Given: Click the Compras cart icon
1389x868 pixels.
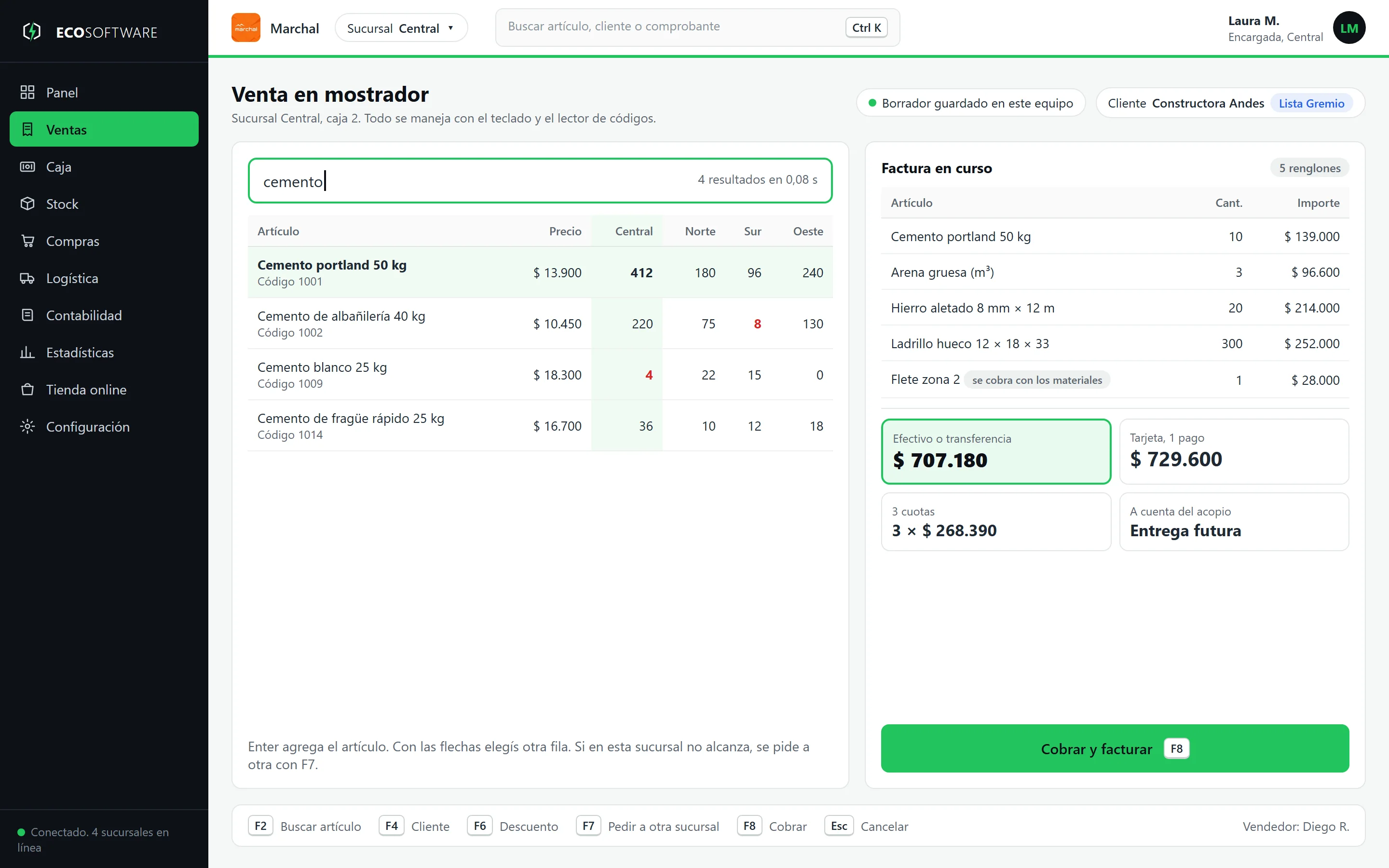Looking at the screenshot, I should tap(27, 241).
